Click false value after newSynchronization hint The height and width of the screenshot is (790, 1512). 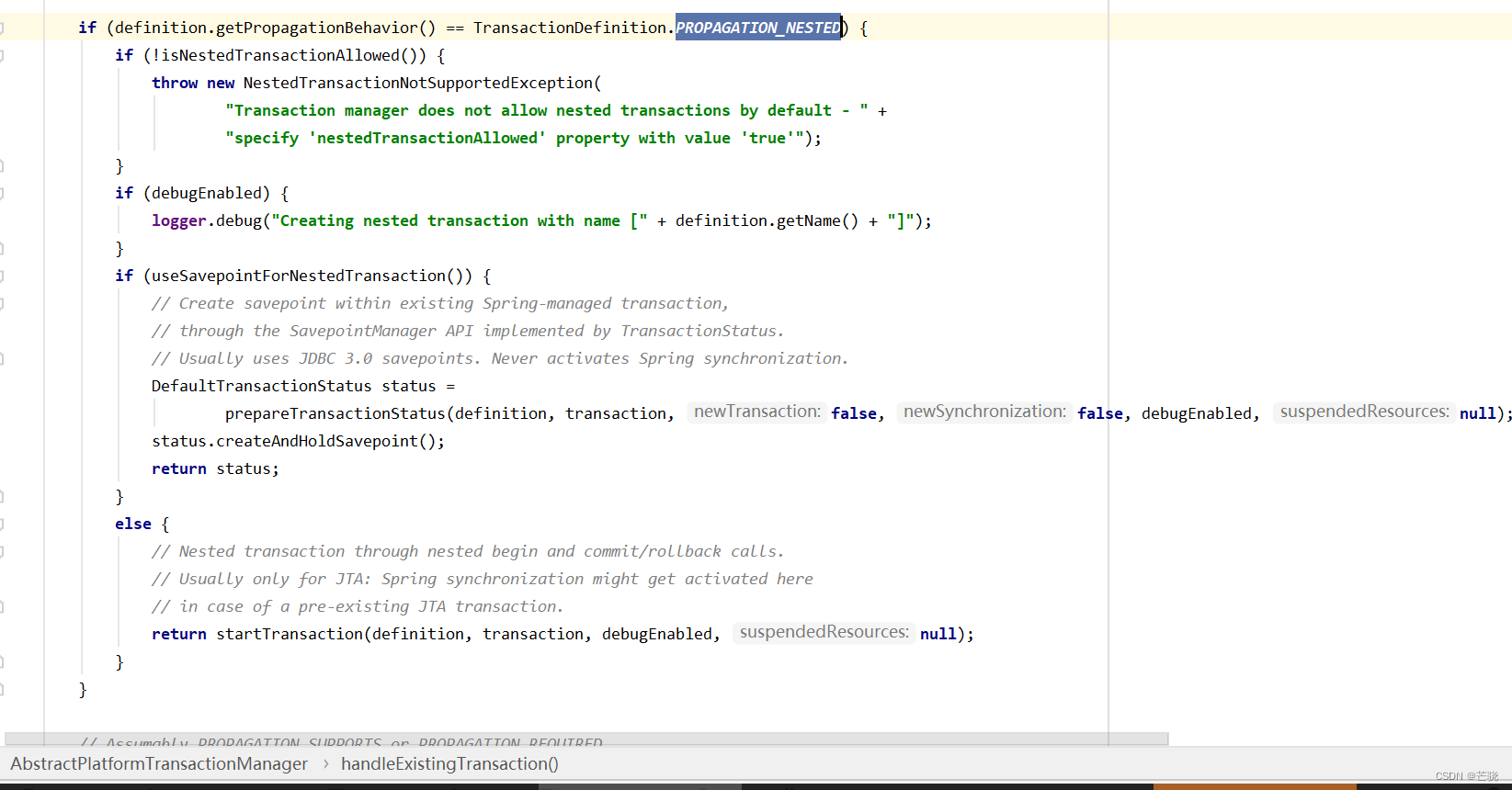pyautogui.click(x=1100, y=413)
